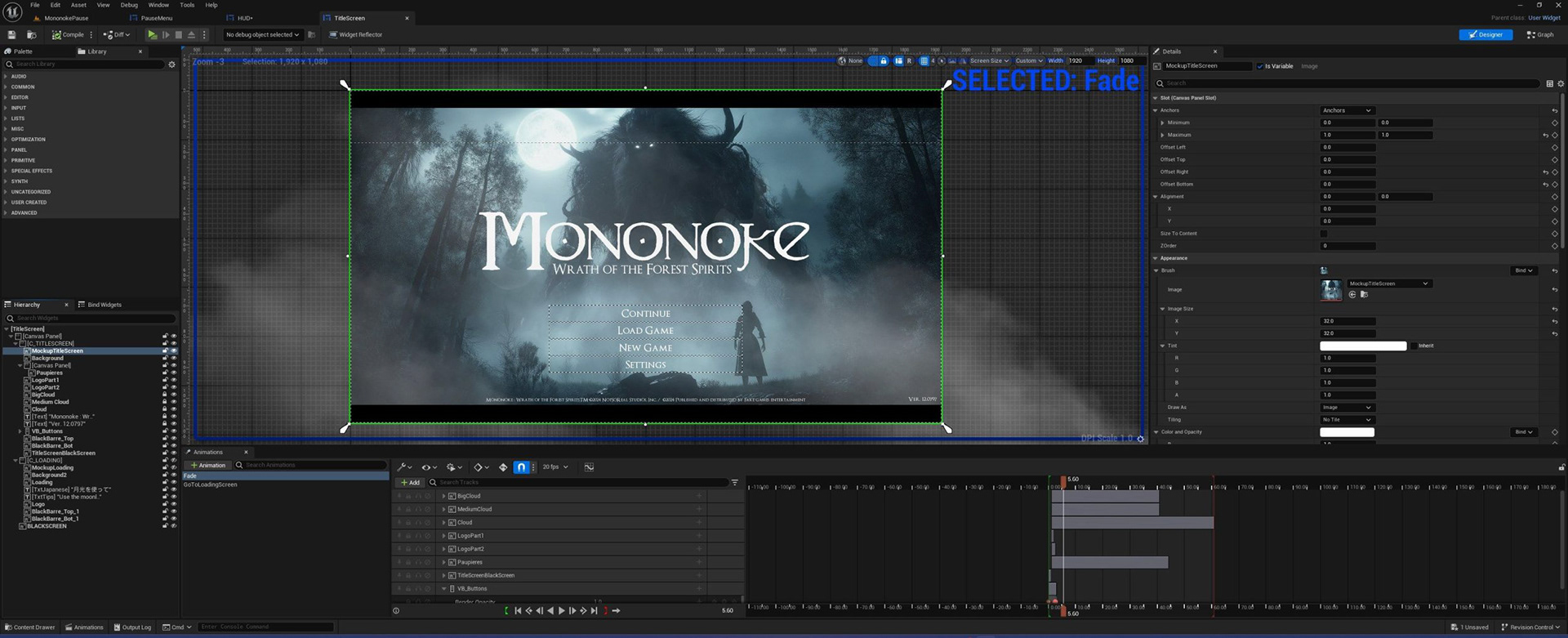Add a new Animation
Image resolution: width=1568 pixels, height=638 pixels.
tap(208, 465)
